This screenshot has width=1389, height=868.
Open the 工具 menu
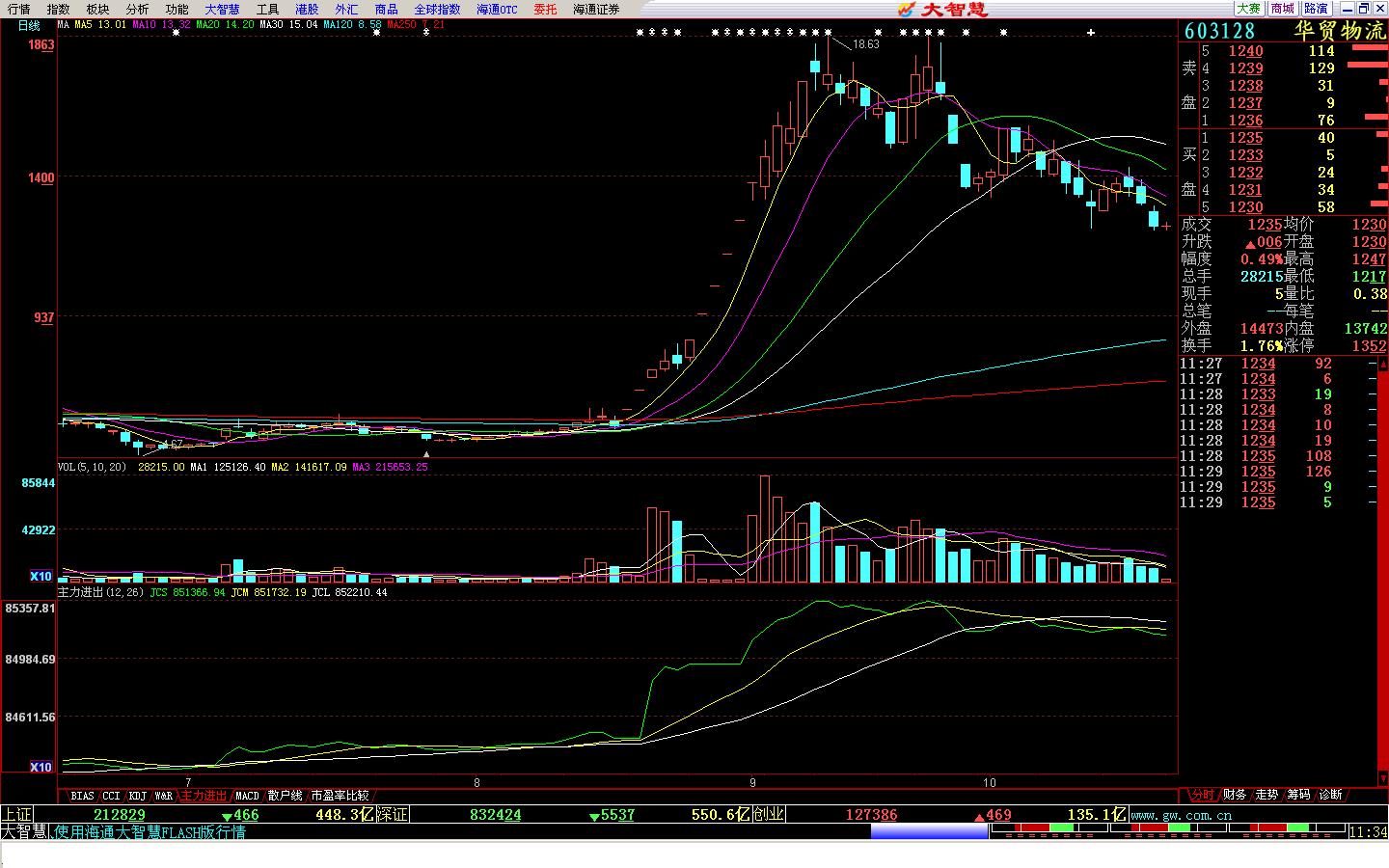tap(267, 9)
